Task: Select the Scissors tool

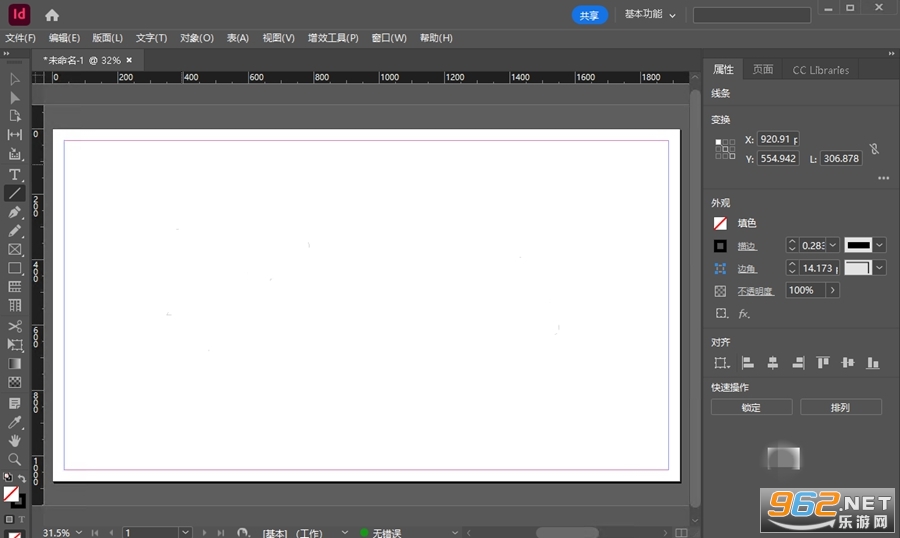Action: tap(14, 326)
